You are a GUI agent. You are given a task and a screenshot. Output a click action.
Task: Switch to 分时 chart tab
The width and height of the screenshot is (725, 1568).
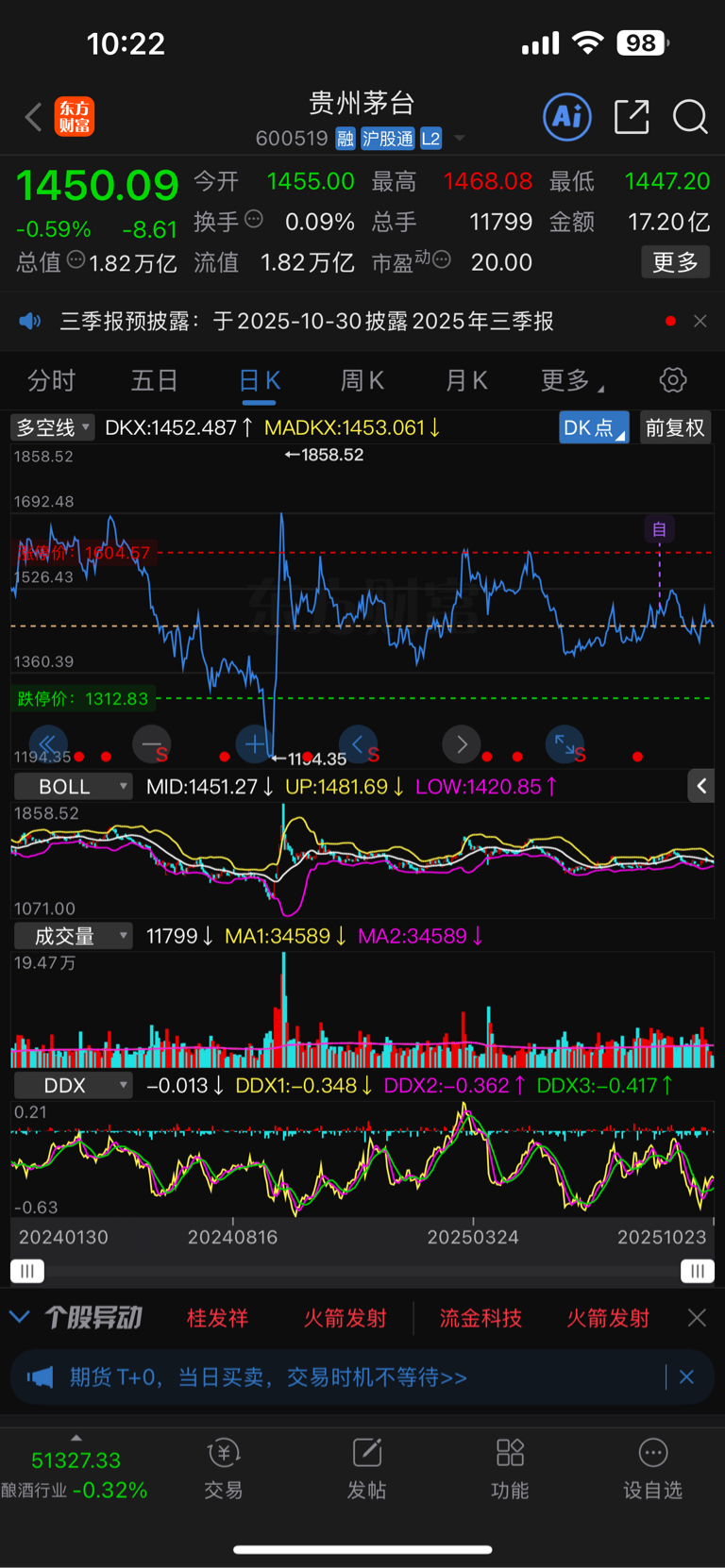point(52,380)
